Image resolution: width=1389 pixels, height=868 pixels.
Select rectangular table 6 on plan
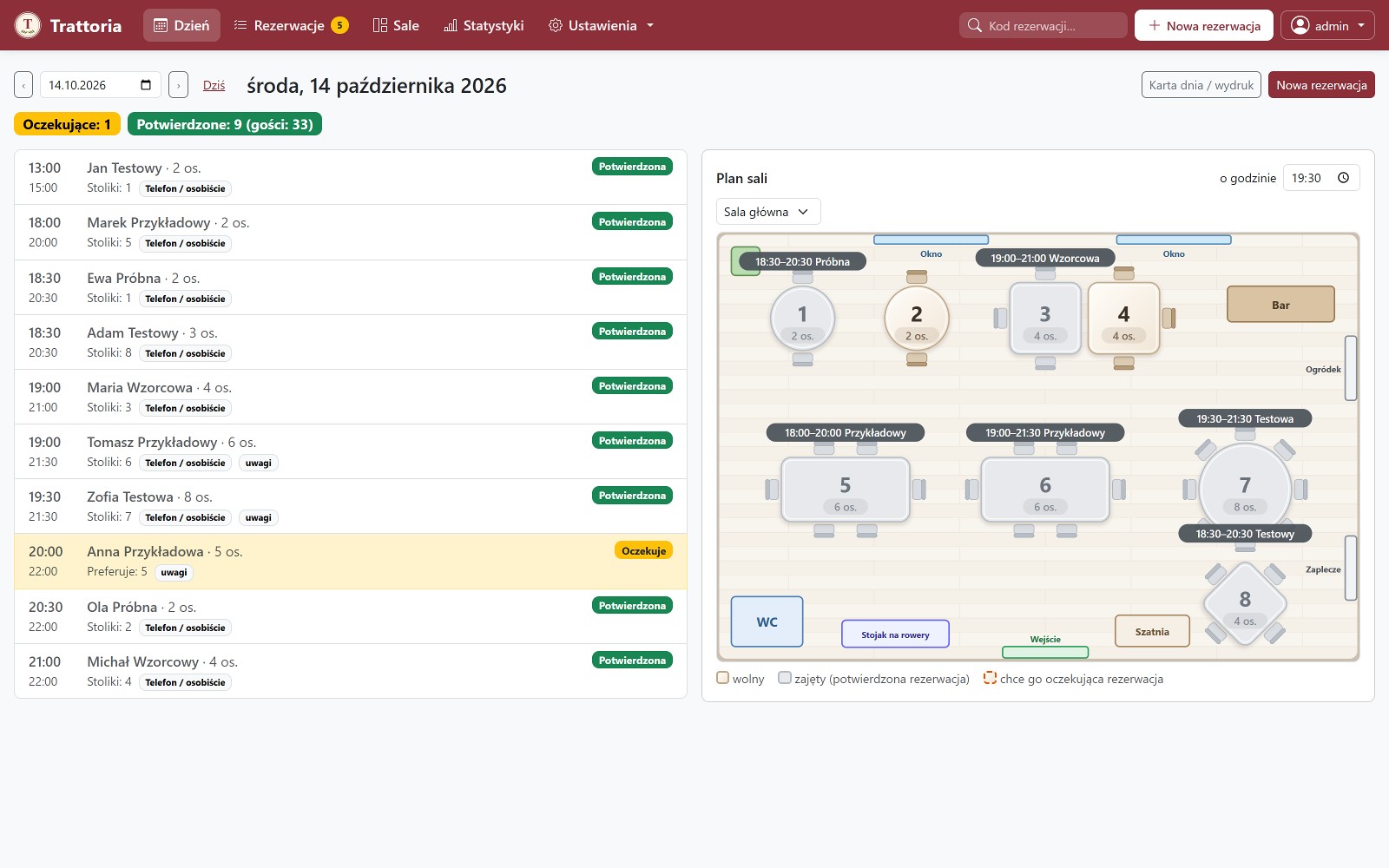click(x=1045, y=490)
